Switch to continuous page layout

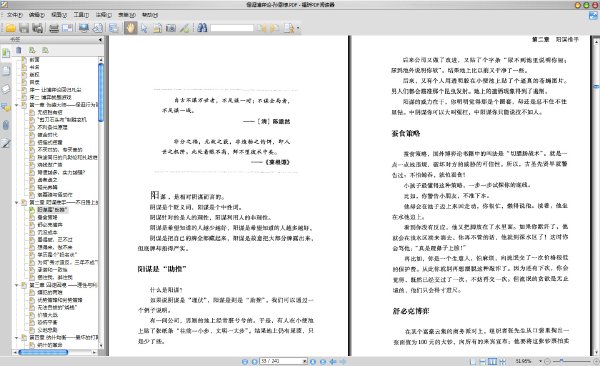click(x=483, y=361)
